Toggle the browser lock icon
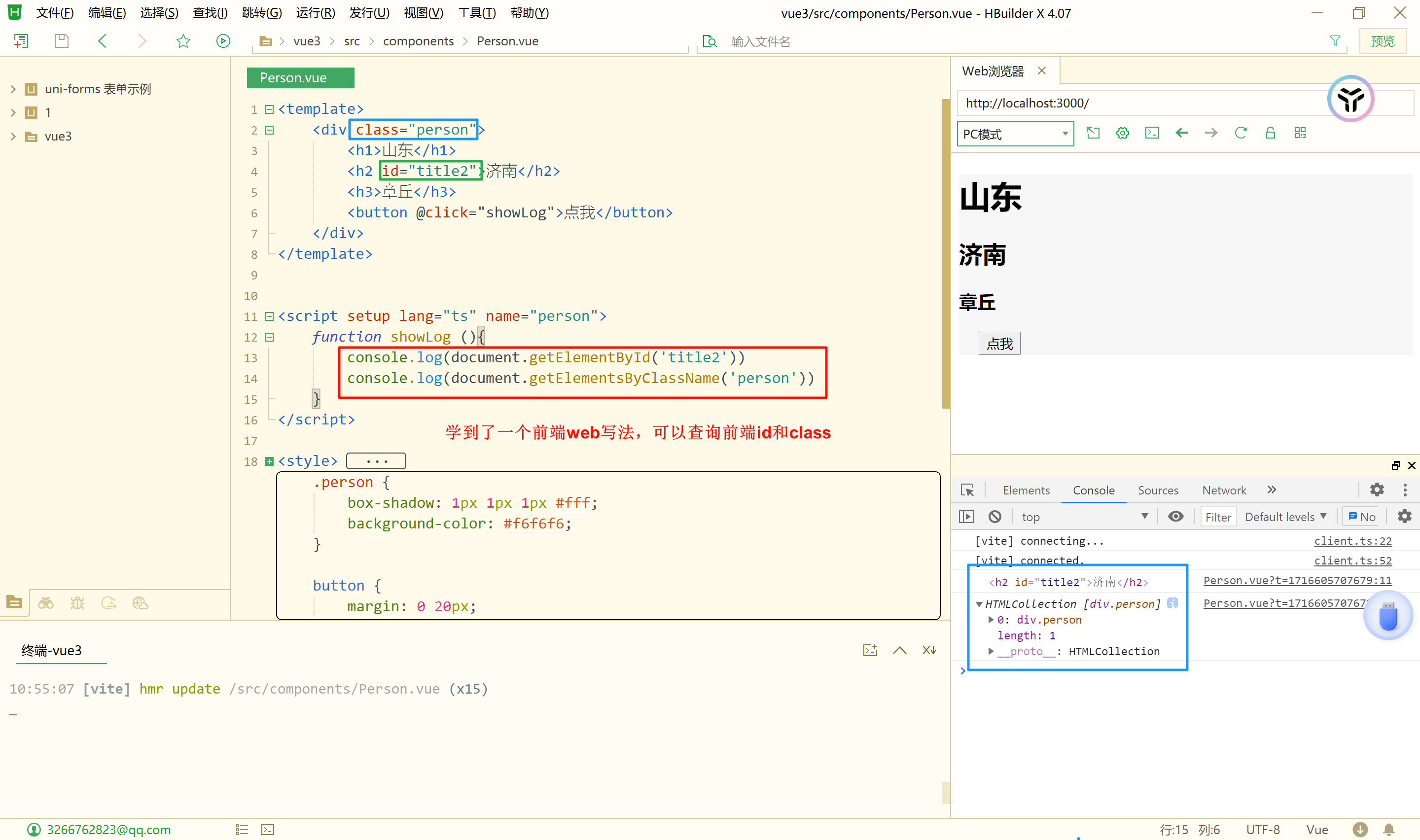Viewport: 1420px width, 840px height. click(1270, 133)
